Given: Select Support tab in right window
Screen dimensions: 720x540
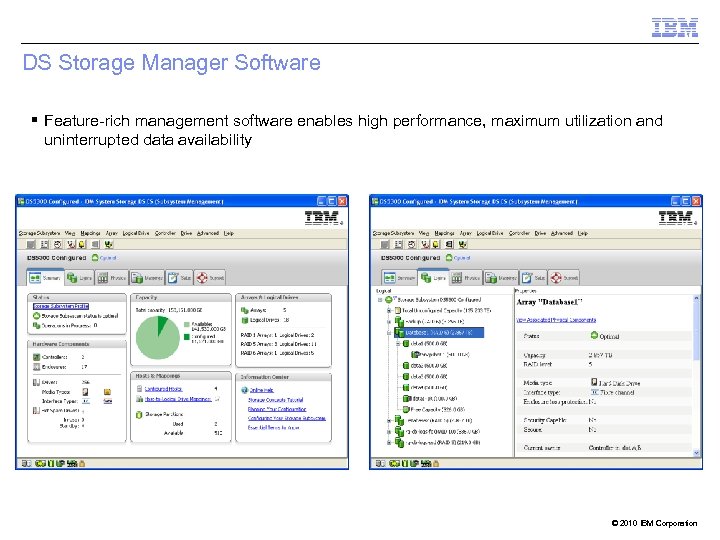Looking at the screenshot, I should tap(564, 278).
